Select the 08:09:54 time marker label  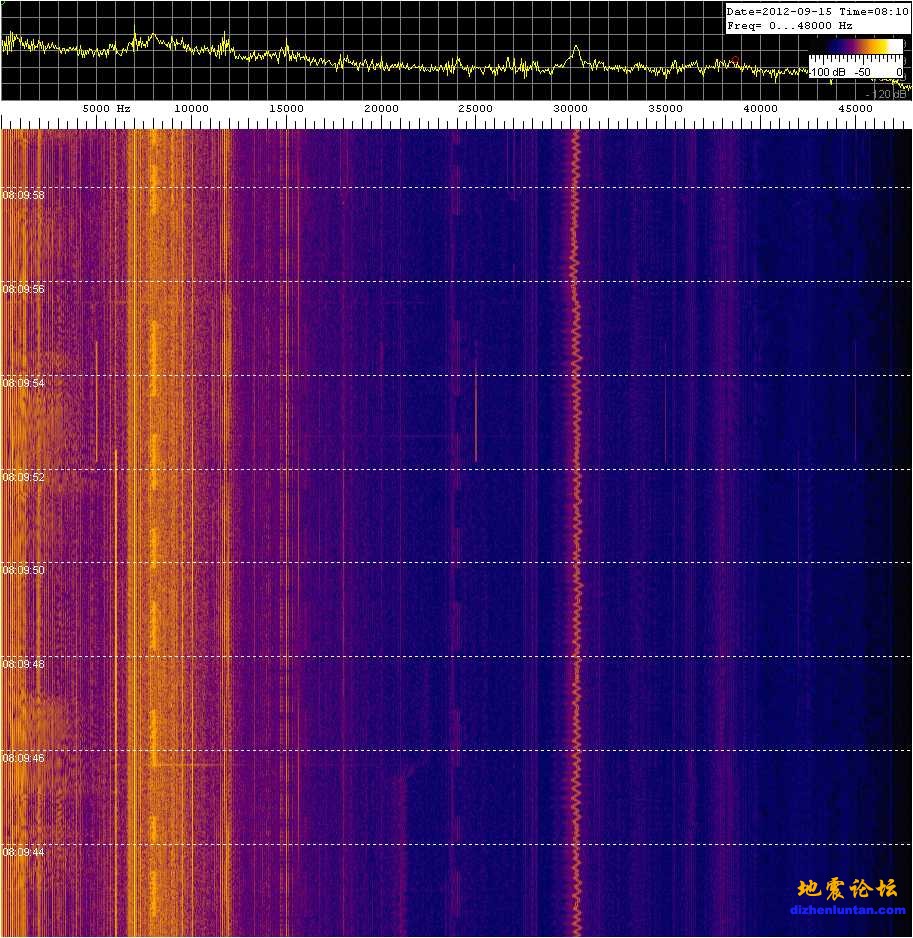point(23,383)
